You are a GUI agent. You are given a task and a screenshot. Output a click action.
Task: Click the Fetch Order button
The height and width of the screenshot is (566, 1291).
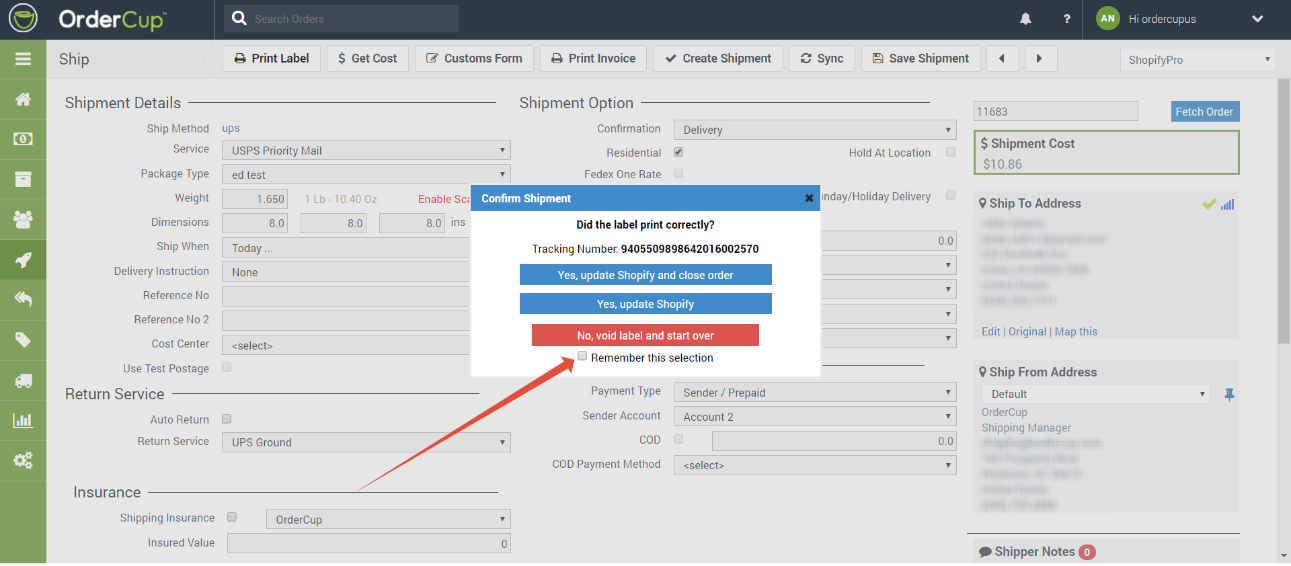coord(1204,112)
